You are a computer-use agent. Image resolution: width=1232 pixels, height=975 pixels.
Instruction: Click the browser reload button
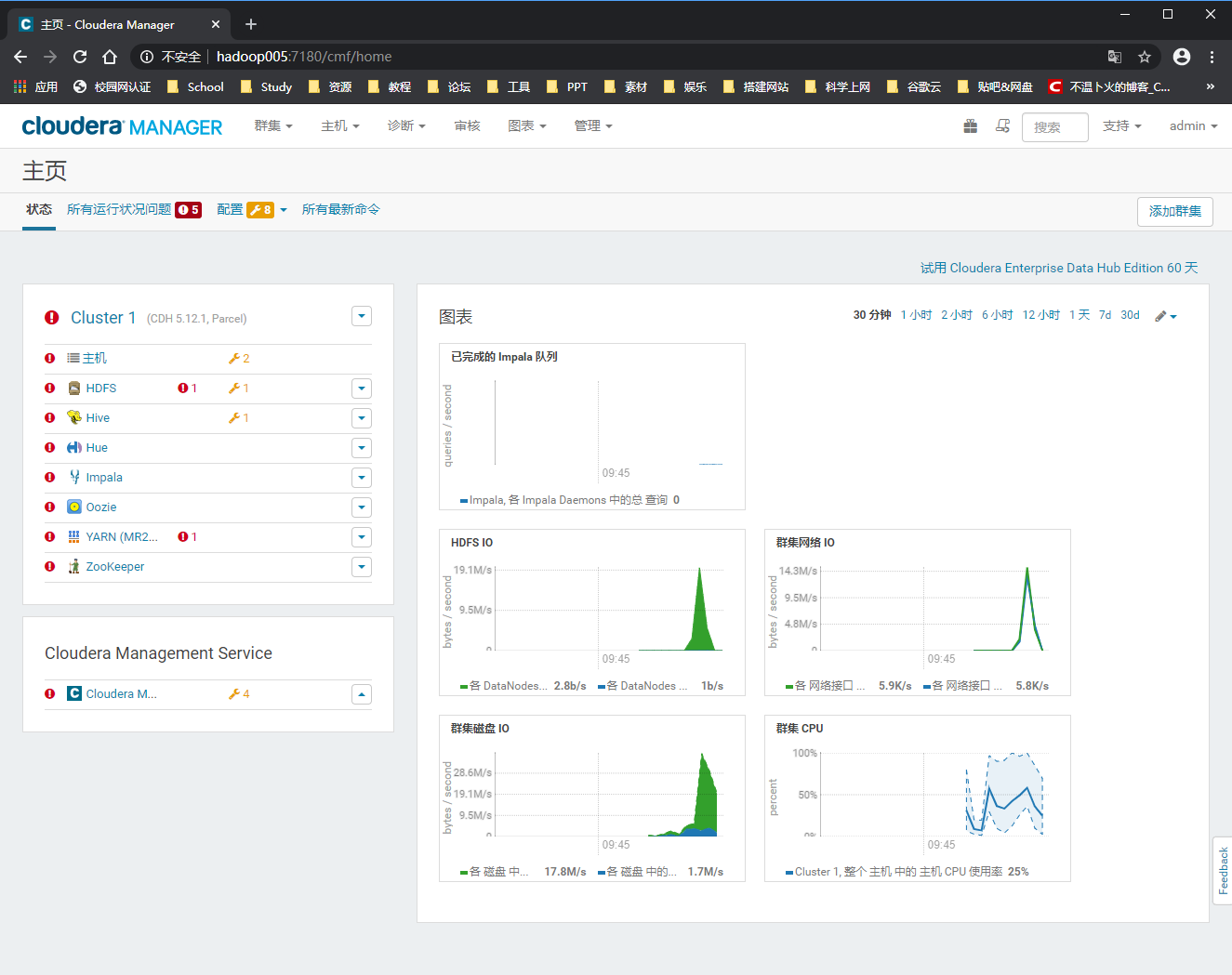[x=80, y=57]
